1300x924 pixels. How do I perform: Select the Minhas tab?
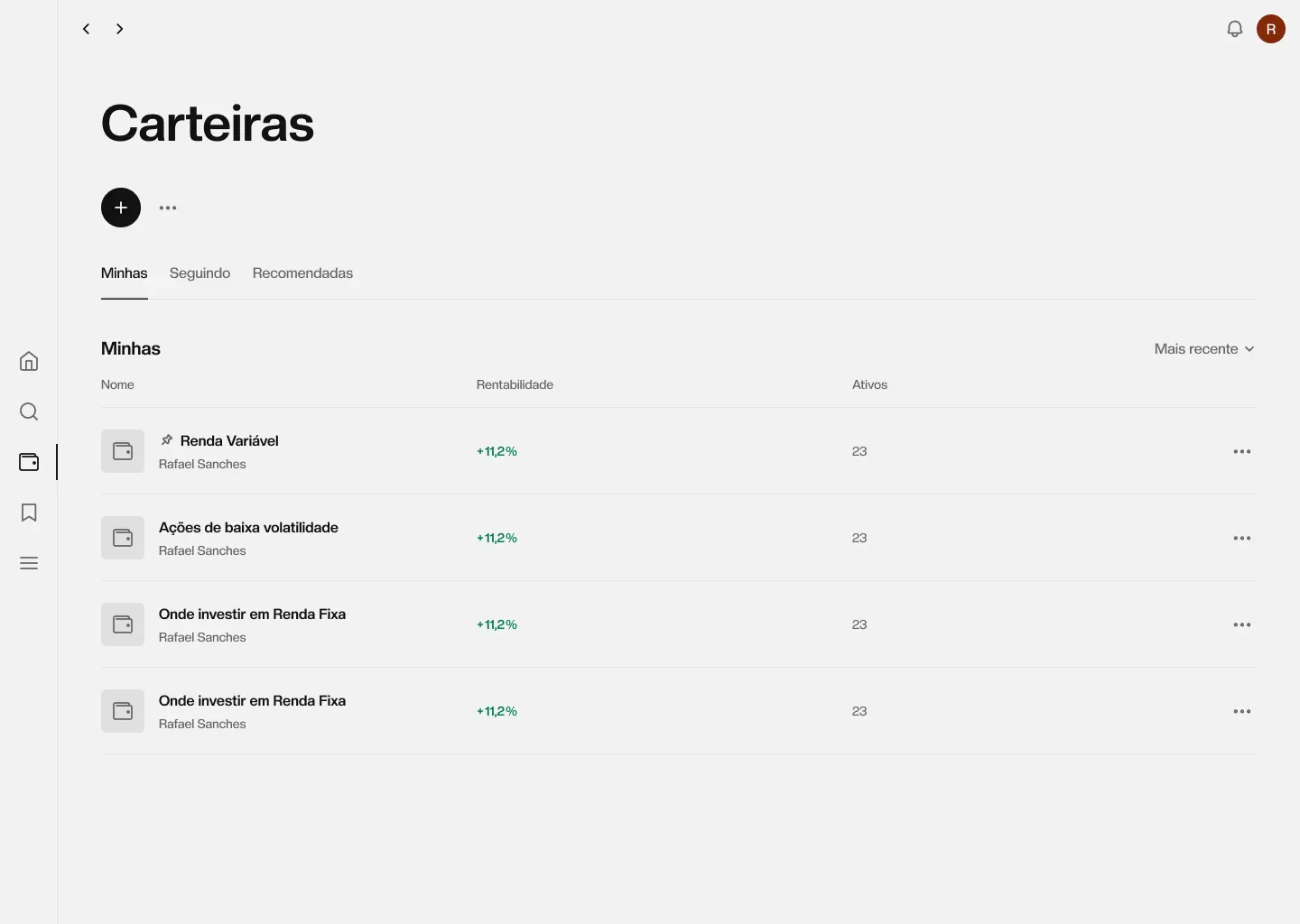124,273
